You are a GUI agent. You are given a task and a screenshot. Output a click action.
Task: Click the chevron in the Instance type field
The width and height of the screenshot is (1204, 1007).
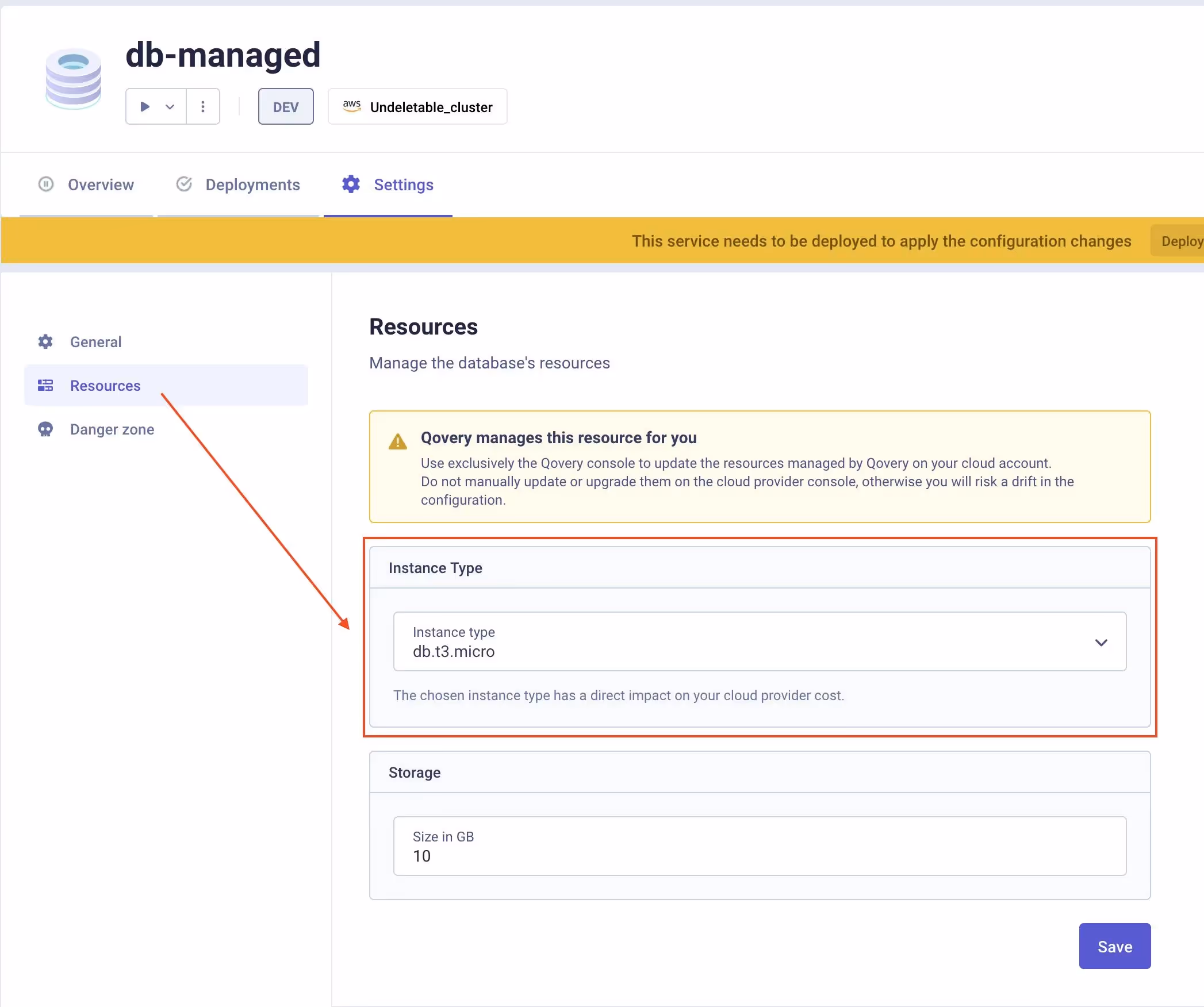click(1101, 643)
